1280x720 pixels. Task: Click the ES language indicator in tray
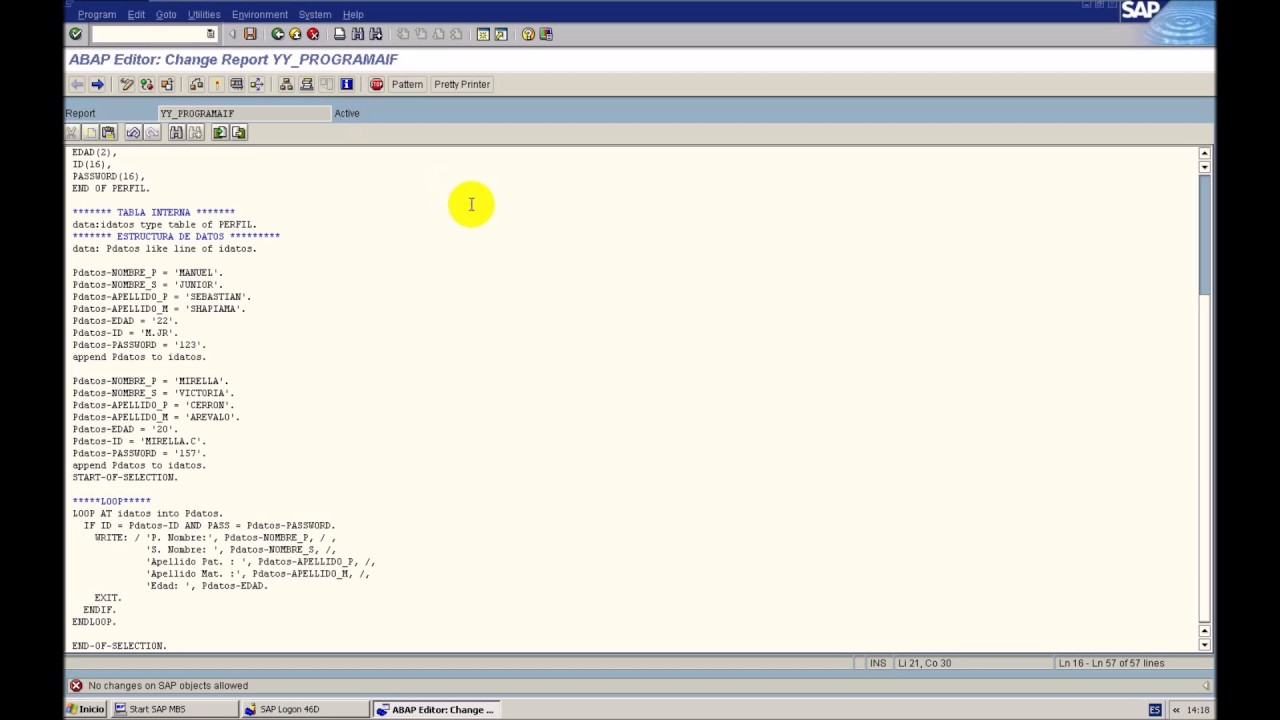(1155, 709)
